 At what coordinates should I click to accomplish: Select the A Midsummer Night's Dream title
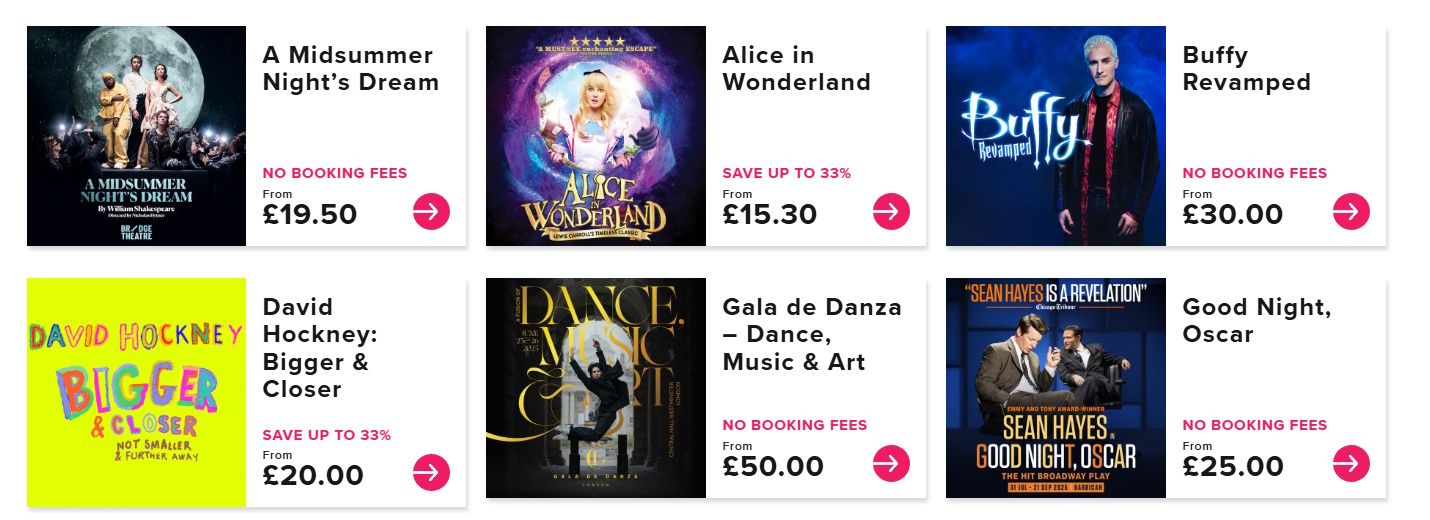point(351,68)
